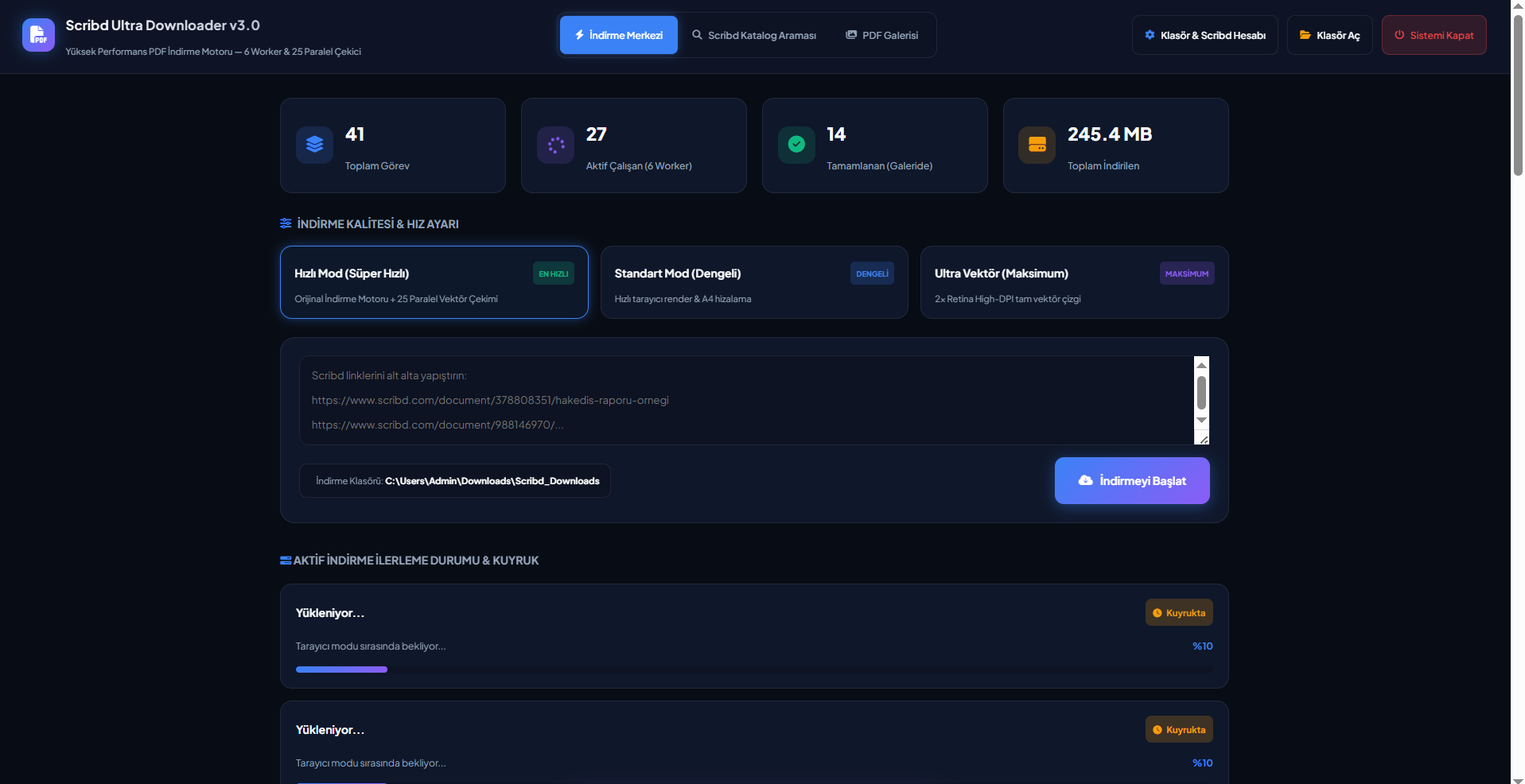Open the Scribd Katalog Araması tab
Screen dimensions: 1525x784
(x=754, y=35)
